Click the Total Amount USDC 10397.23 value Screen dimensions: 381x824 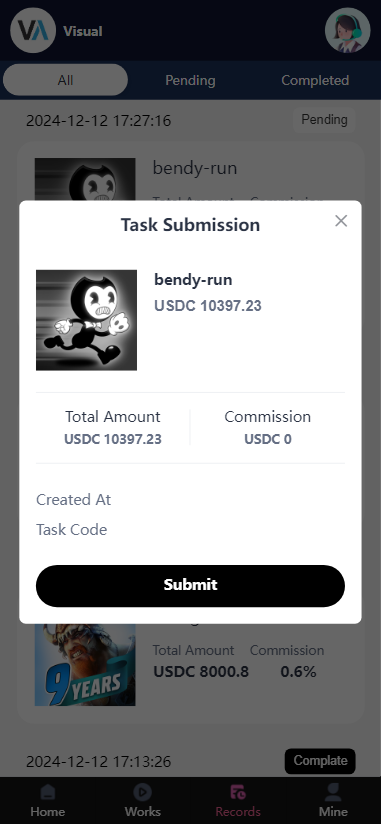click(112, 439)
